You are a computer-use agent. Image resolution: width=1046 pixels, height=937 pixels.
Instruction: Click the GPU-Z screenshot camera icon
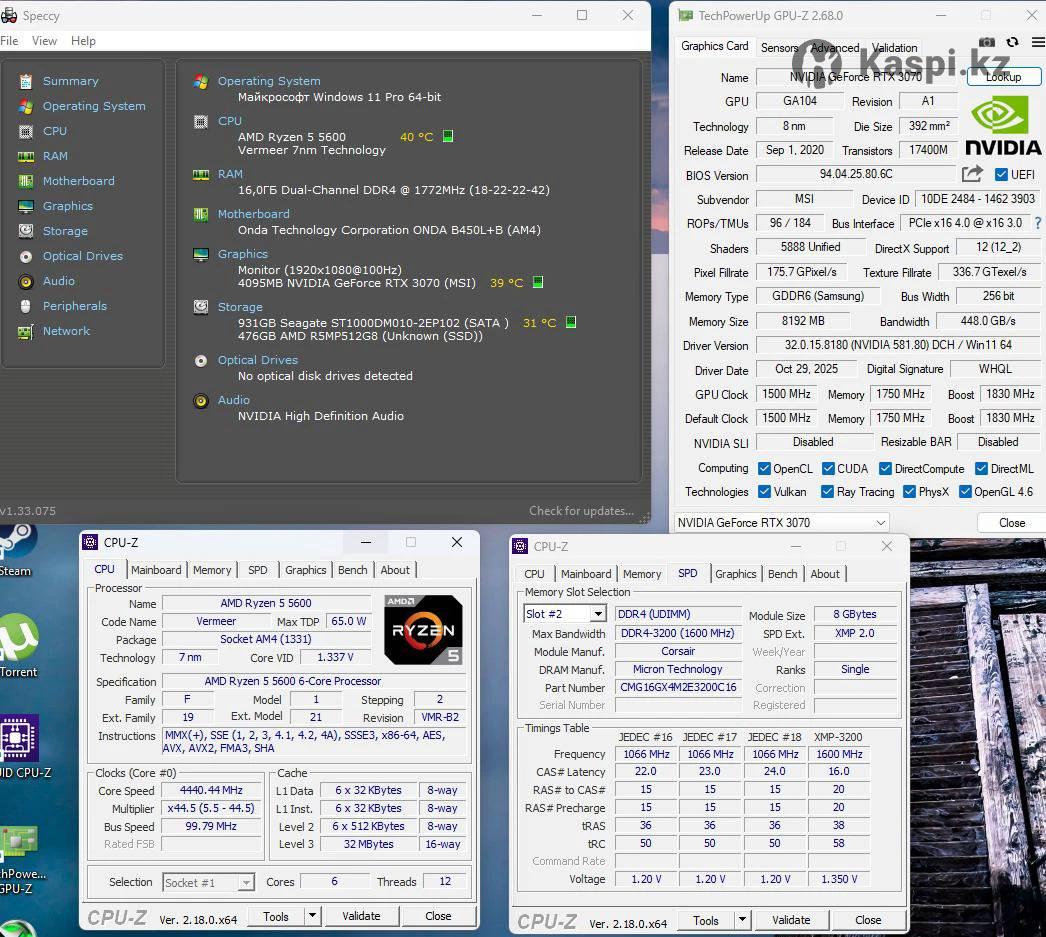tap(987, 43)
